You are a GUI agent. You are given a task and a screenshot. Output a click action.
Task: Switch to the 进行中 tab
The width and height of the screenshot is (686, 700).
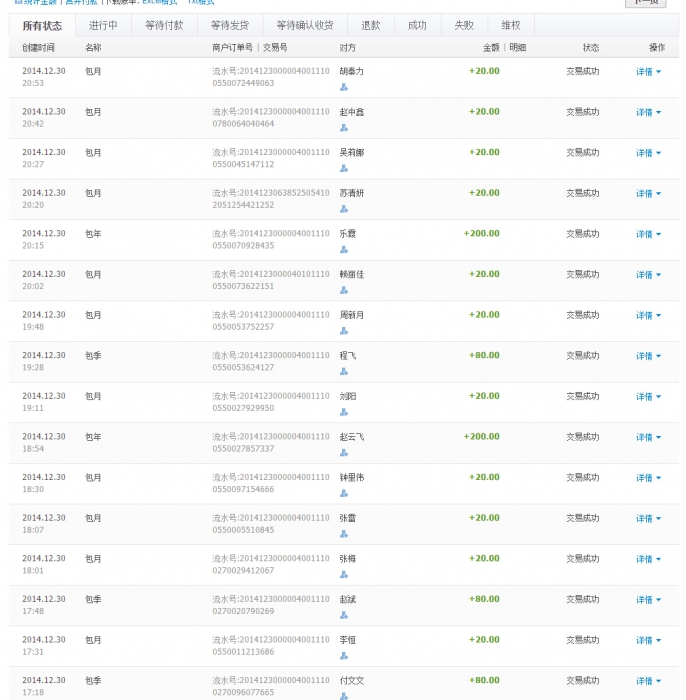[x=103, y=26]
